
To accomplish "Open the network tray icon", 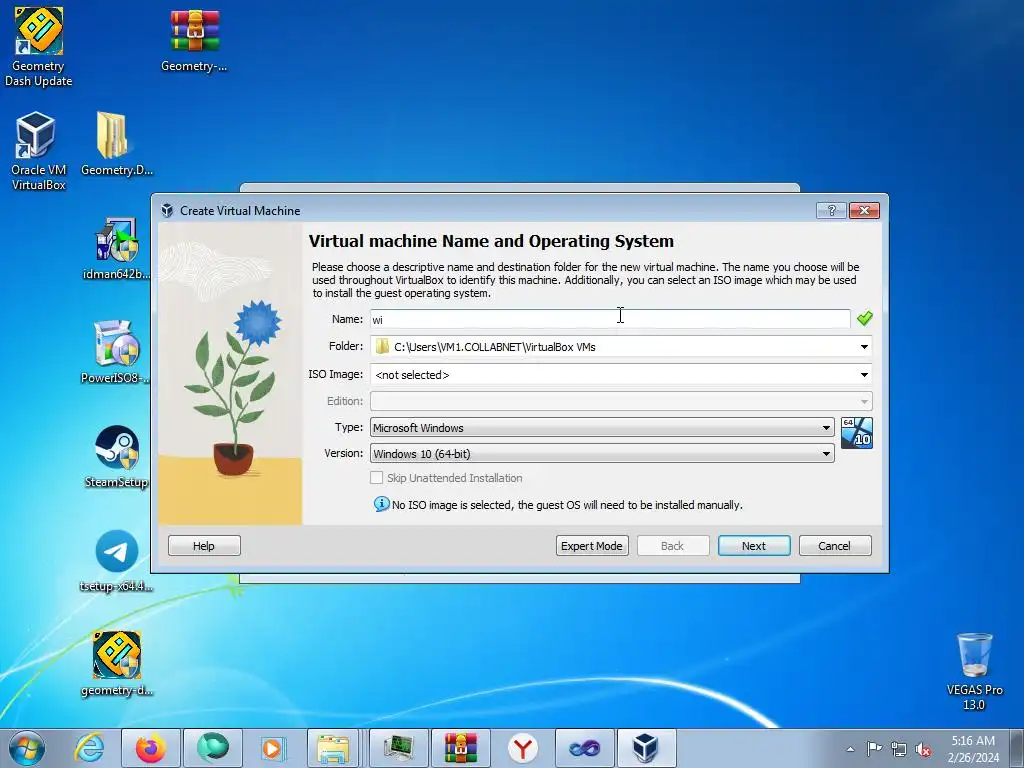I will coord(899,749).
